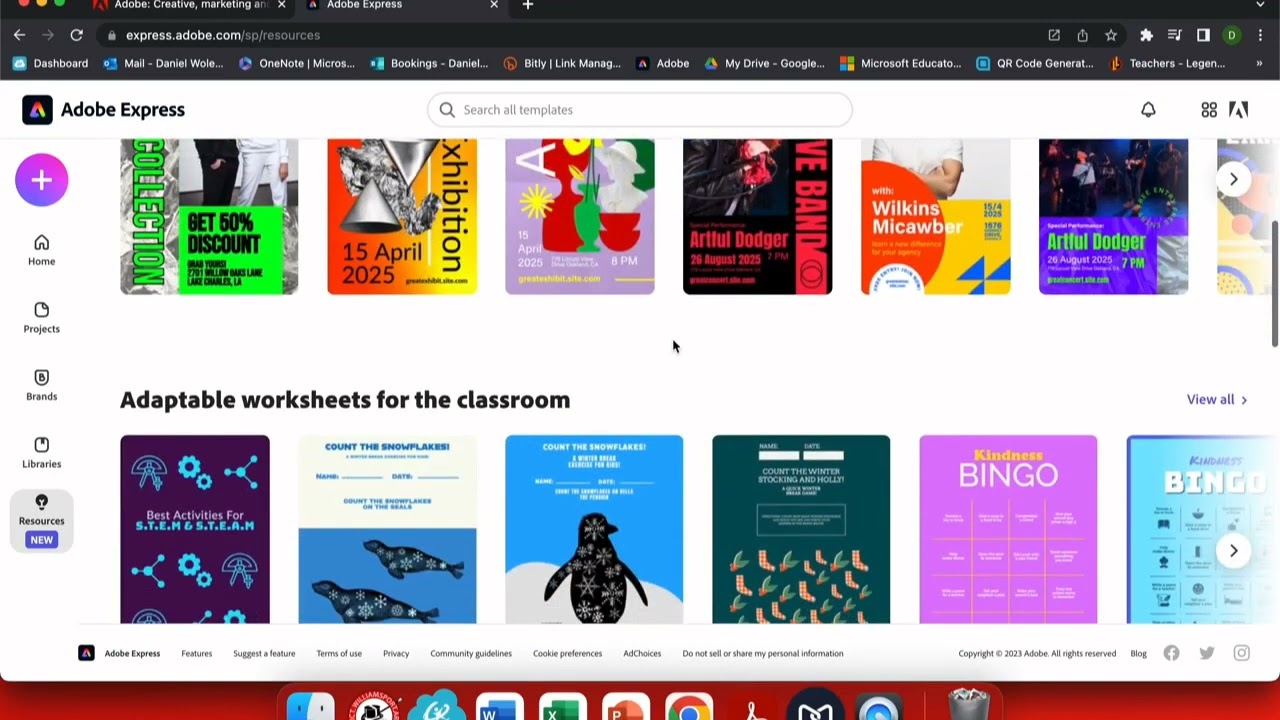
Task: Open the Facebook link in footer
Action: tap(1171, 653)
